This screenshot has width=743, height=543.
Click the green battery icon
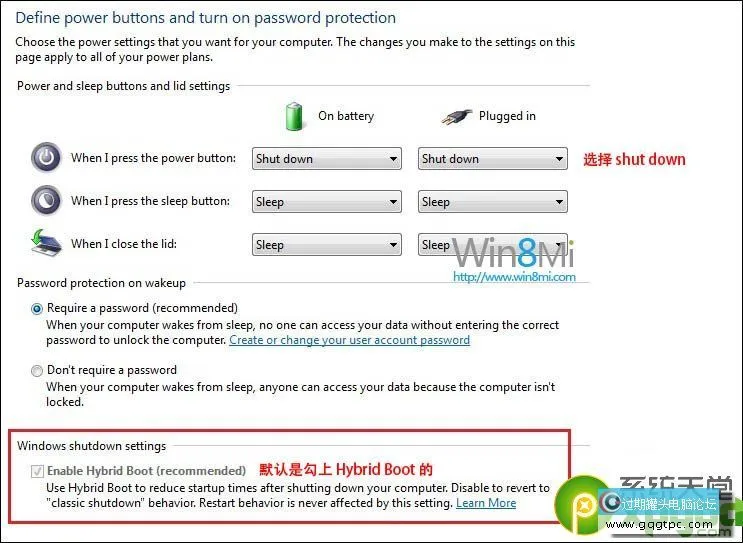pos(294,116)
